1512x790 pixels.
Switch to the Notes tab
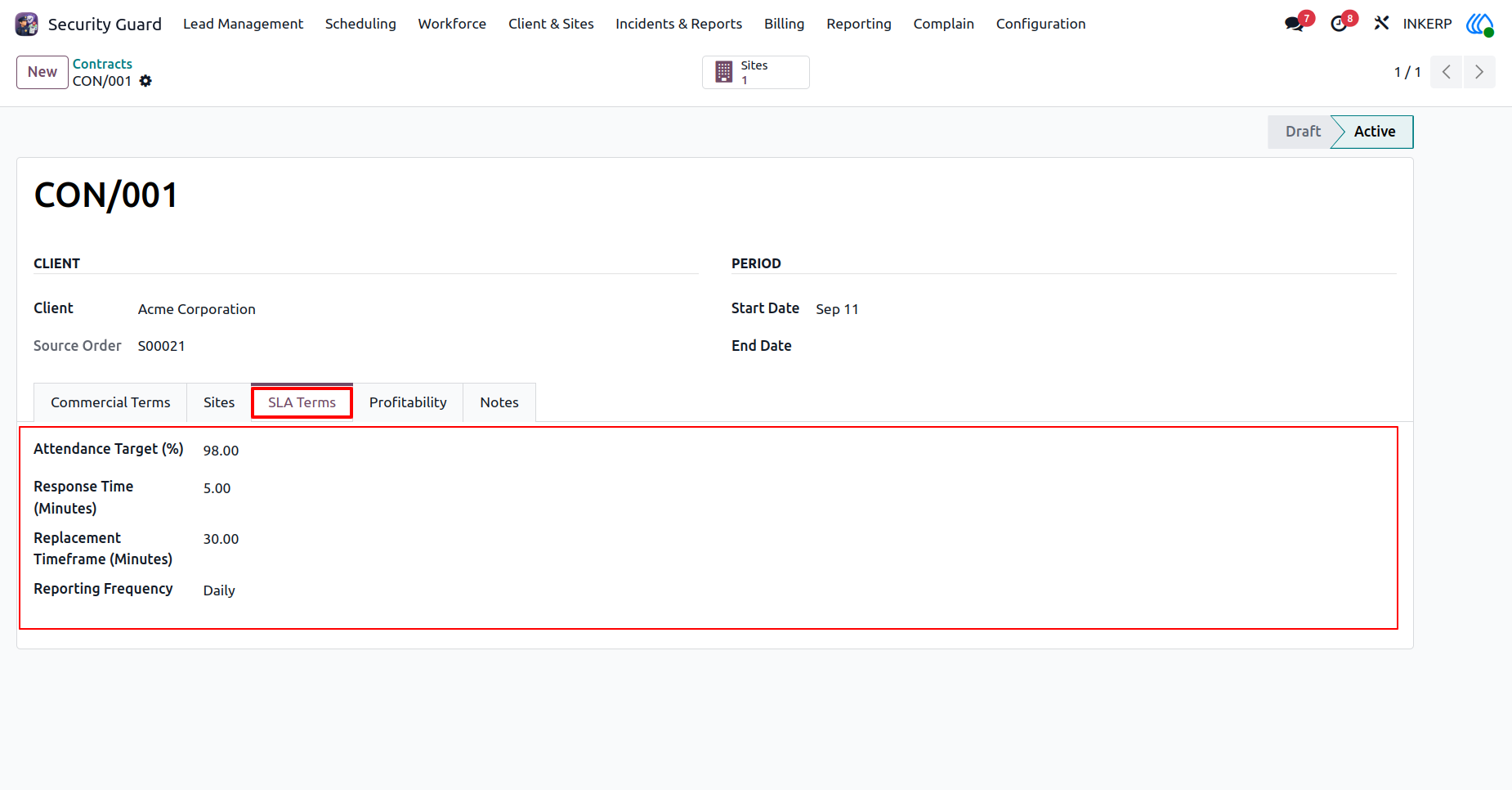click(499, 402)
